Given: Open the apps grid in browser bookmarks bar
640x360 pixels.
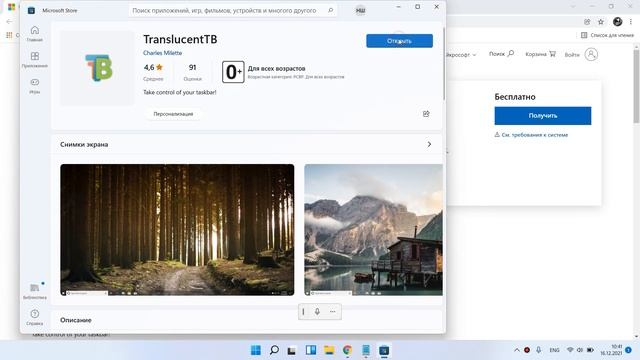Looking at the screenshot, I should point(9,35).
